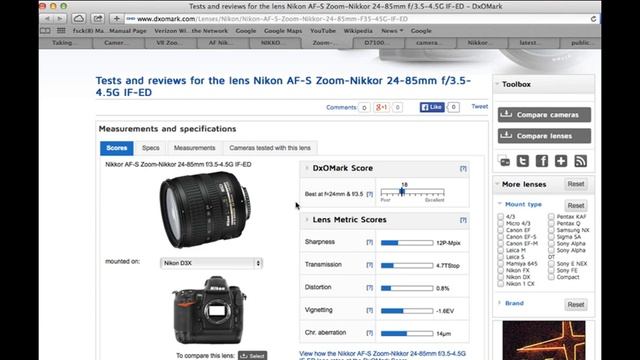Open the [?] help for Vignetting

(x=369, y=310)
